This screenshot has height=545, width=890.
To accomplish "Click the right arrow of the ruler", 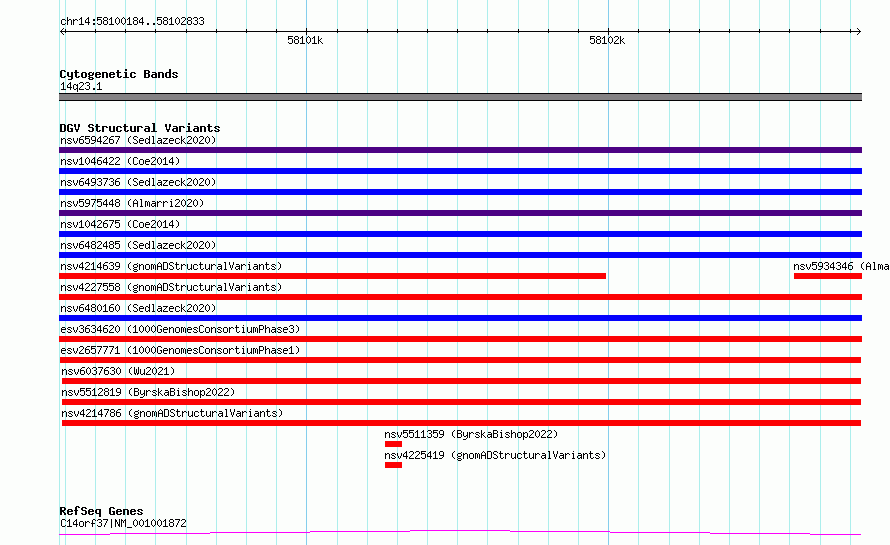I will 858,32.
